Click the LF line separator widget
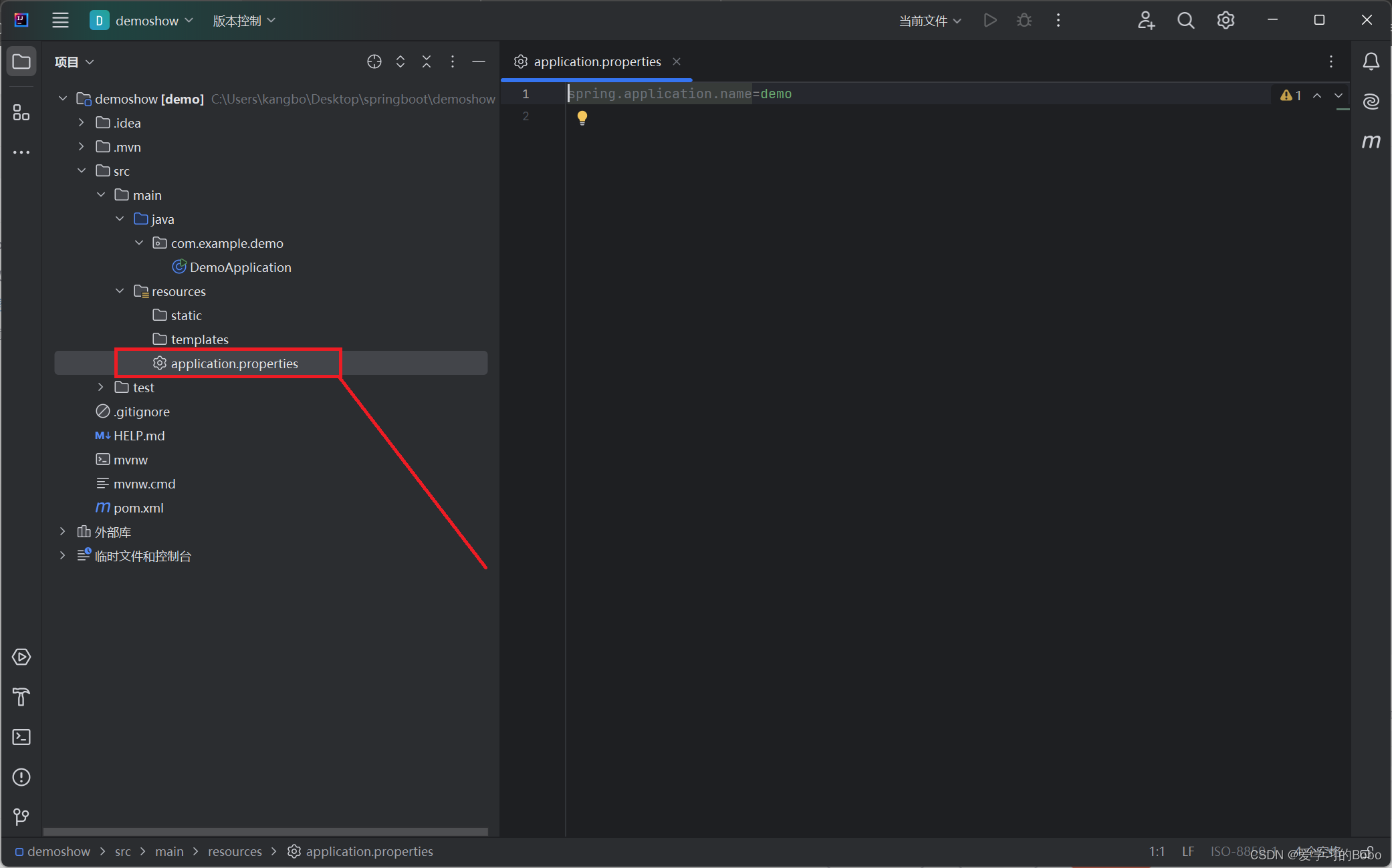The width and height of the screenshot is (1392, 868). click(x=1187, y=851)
